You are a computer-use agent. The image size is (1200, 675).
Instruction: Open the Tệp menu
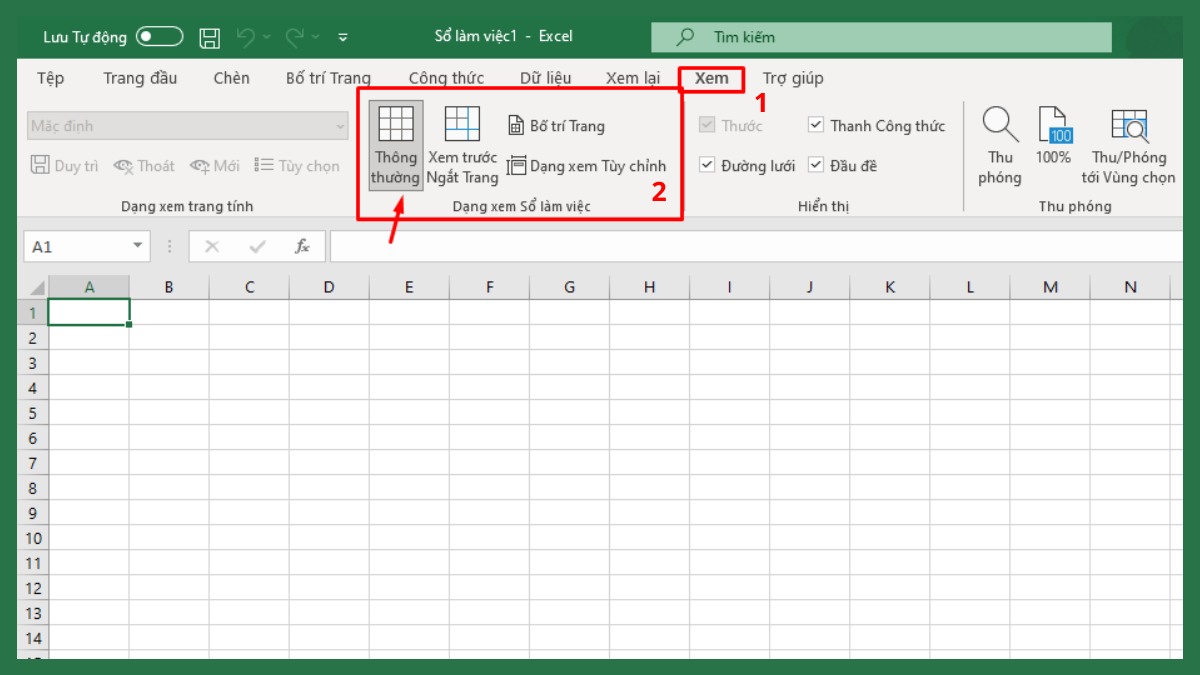click(x=50, y=77)
